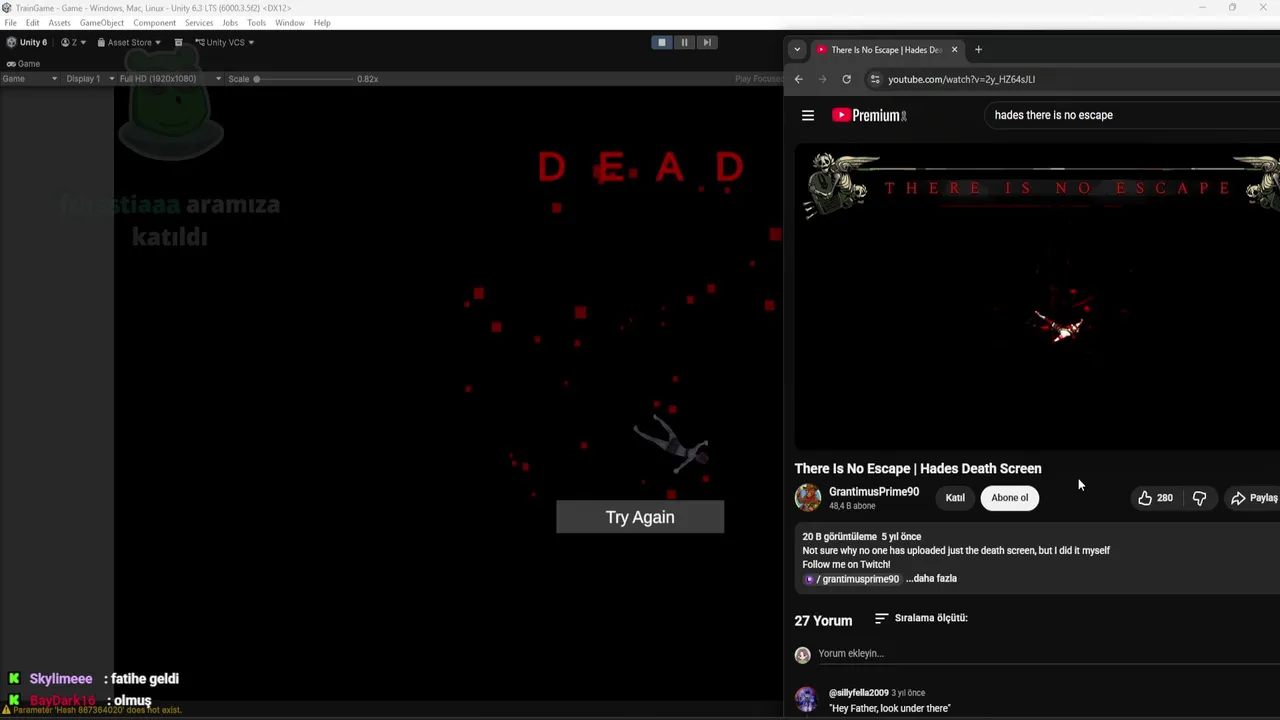Viewport: 1280px width, 720px height.
Task: Stop play mode in Unity
Action: coord(661,42)
